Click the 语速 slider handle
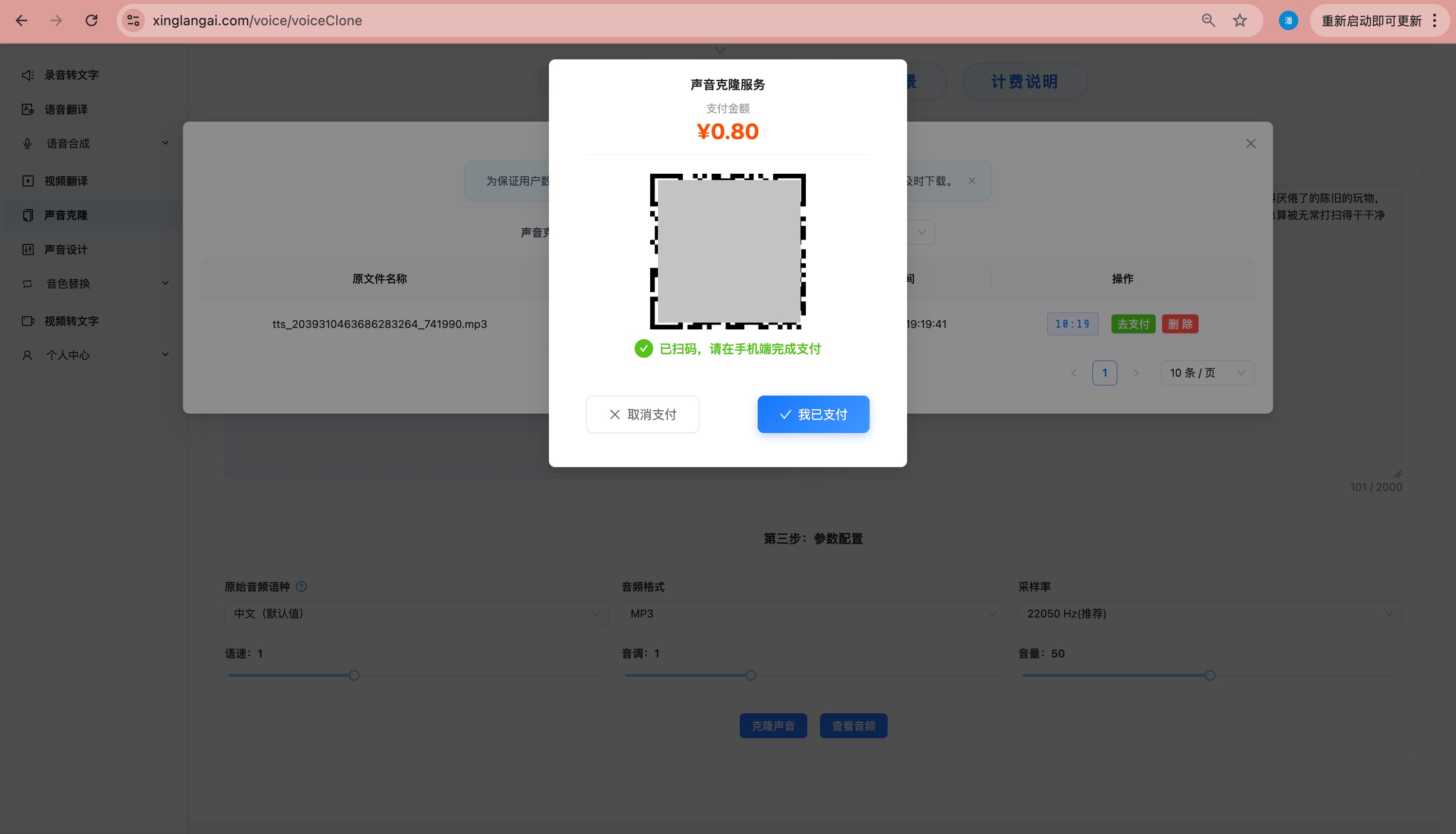The width and height of the screenshot is (1456, 834). click(x=355, y=675)
